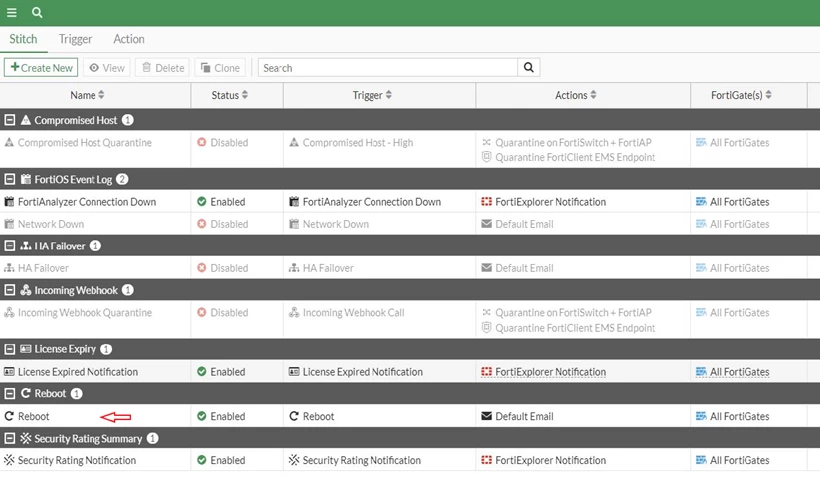Switch to the Trigger tab

tap(75, 39)
